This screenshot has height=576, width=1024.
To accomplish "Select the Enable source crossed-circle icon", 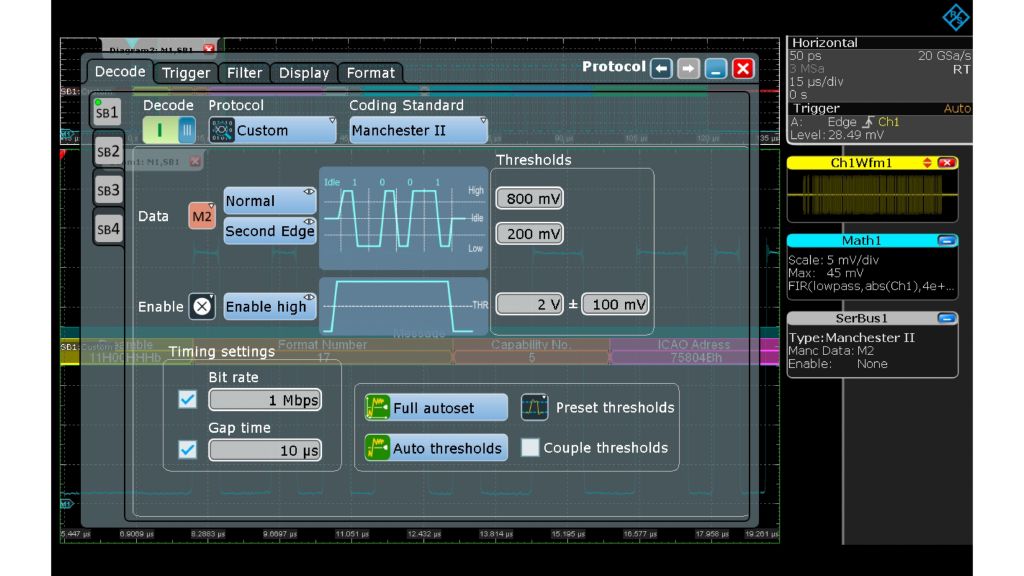I will tap(202, 307).
